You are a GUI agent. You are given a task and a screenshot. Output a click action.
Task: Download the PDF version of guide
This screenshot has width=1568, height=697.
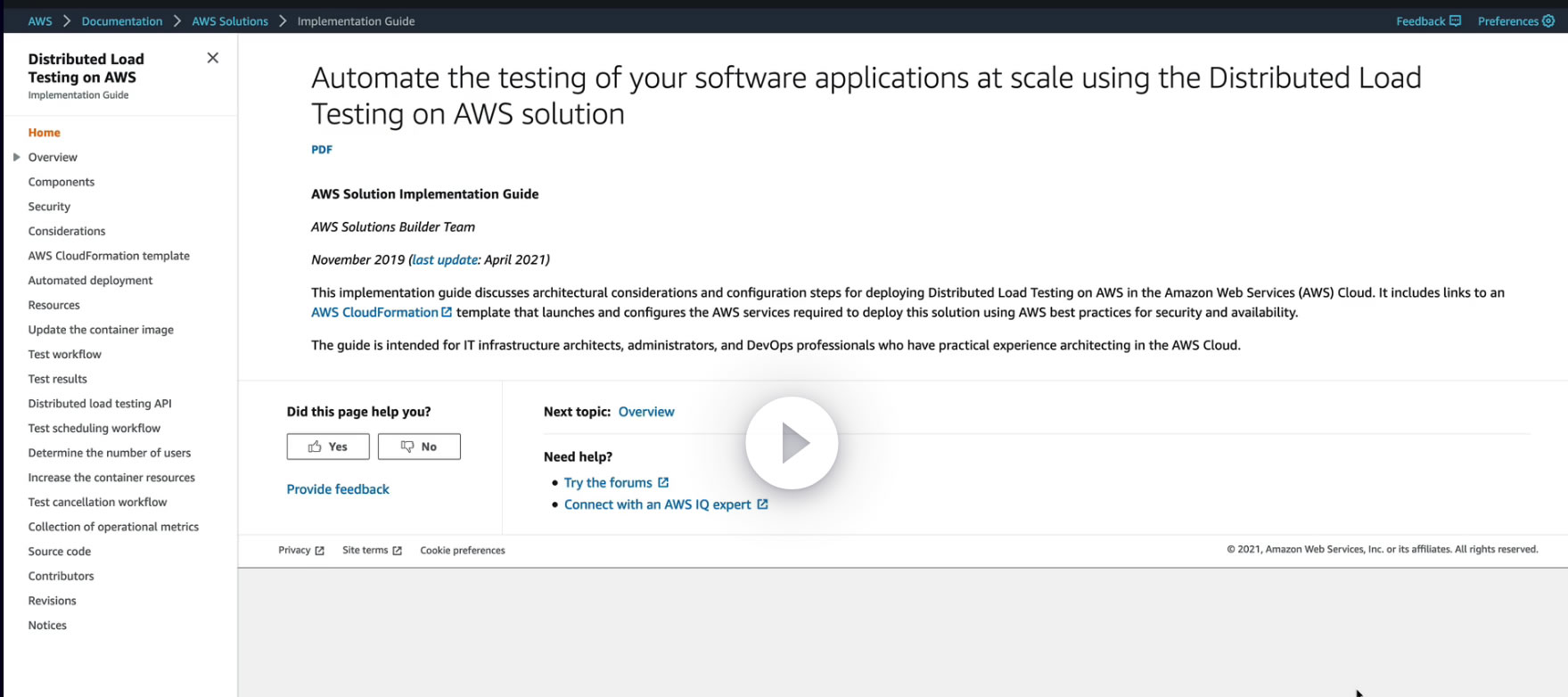322,150
